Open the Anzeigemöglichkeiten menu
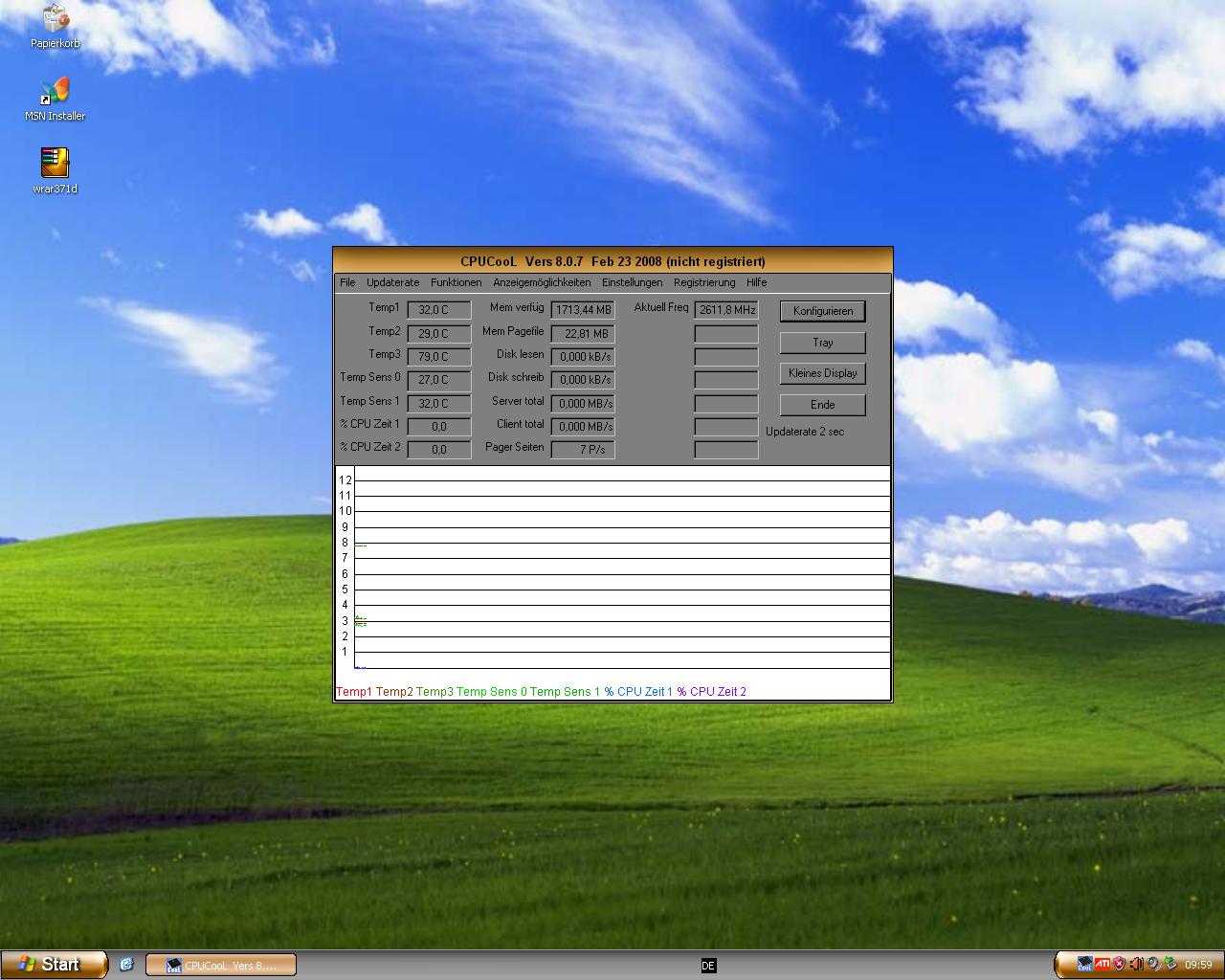The image size is (1225, 980). 542,282
